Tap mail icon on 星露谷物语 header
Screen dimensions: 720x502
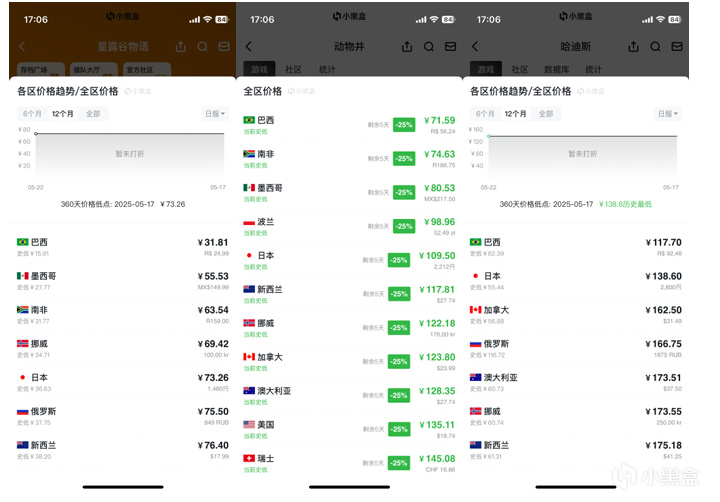pos(224,46)
